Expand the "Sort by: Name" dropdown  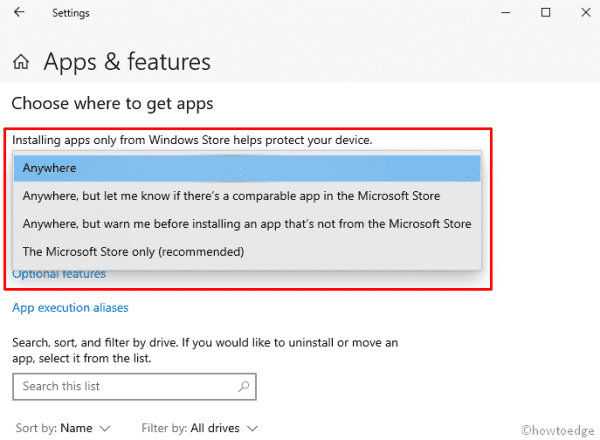pos(63,428)
